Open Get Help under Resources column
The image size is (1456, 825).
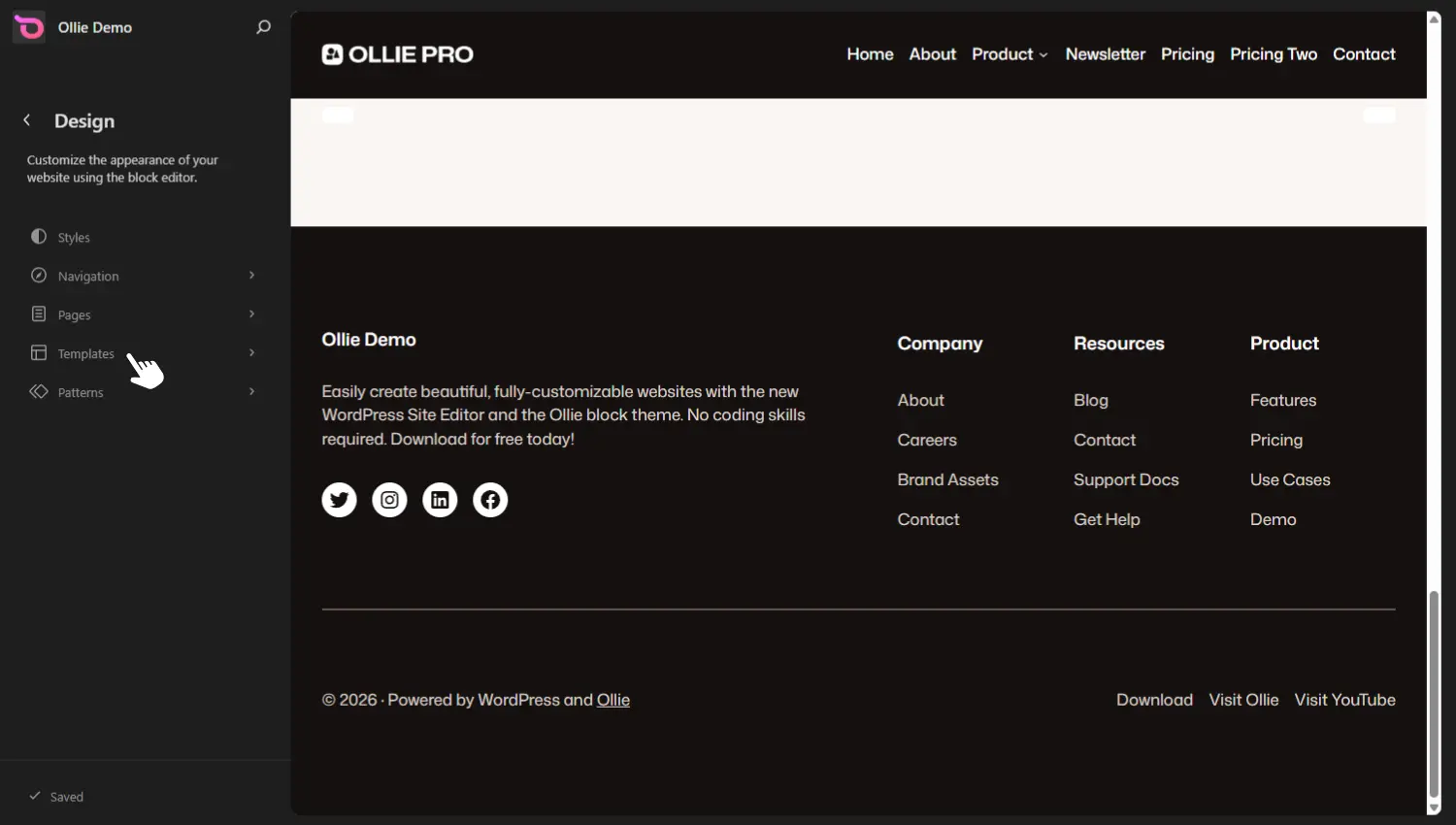tap(1107, 519)
